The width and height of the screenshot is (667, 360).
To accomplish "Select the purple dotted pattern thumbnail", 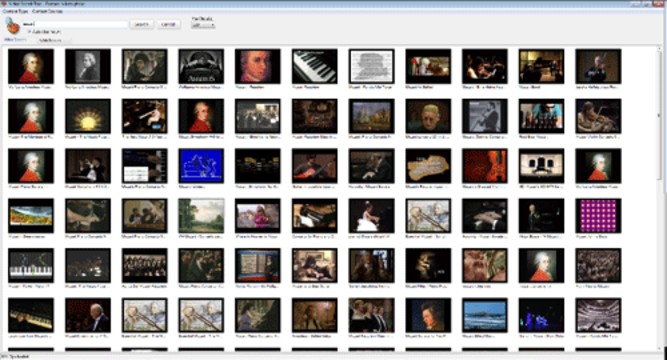I will (598, 216).
